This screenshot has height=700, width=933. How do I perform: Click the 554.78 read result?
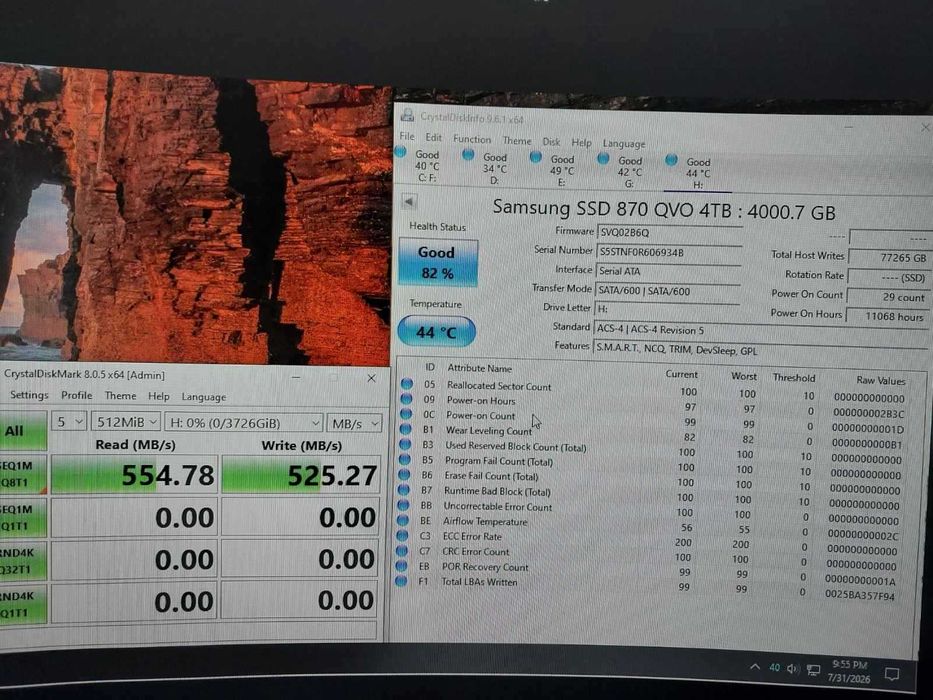tap(134, 475)
